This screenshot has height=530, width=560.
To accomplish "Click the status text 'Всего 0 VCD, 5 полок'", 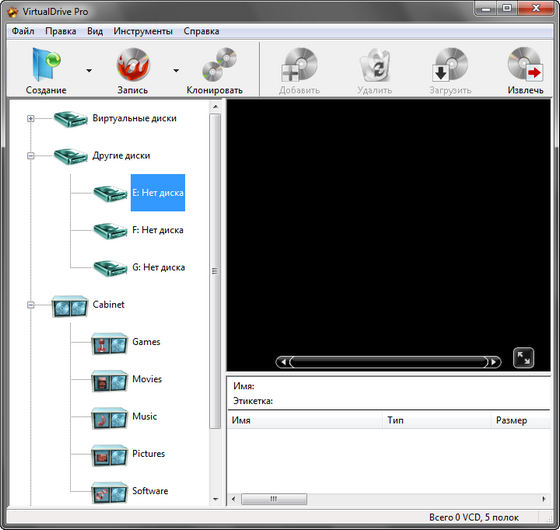I will pyautogui.click(x=474, y=517).
